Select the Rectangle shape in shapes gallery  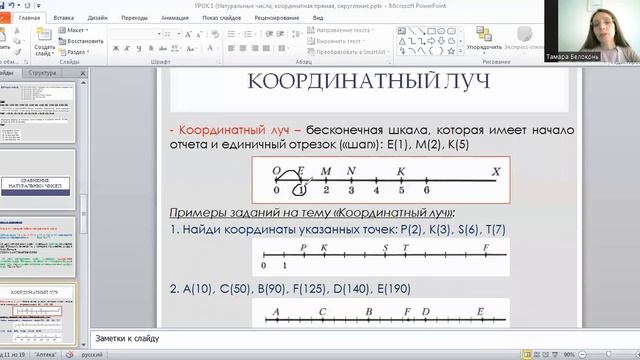(x=431, y=31)
